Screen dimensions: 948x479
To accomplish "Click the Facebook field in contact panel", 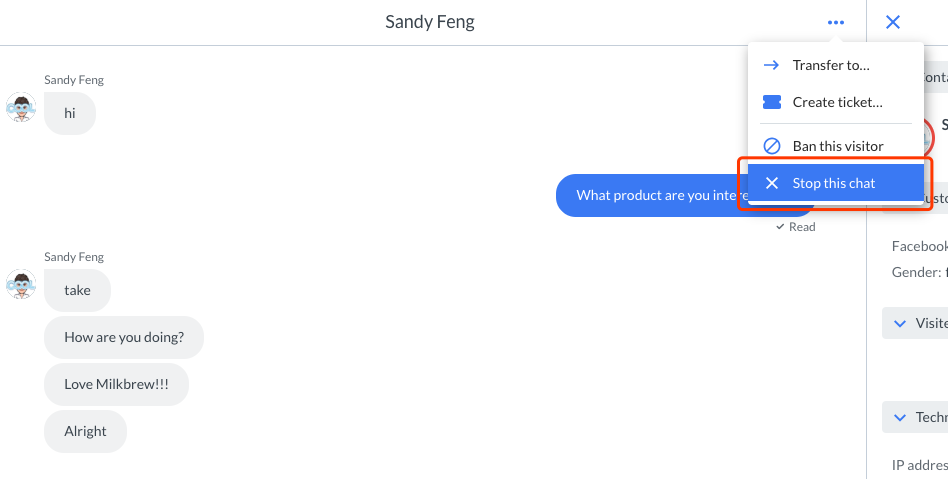I will [x=919, y=246].
